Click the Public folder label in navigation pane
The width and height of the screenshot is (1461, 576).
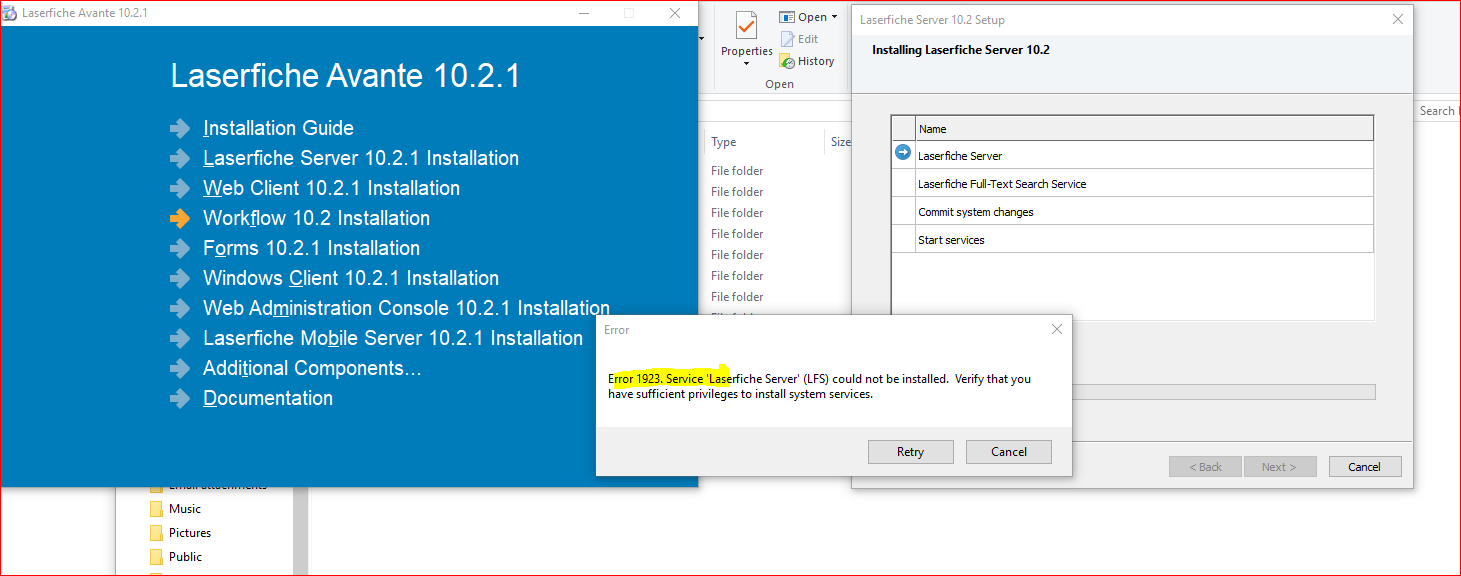[185, 557]
